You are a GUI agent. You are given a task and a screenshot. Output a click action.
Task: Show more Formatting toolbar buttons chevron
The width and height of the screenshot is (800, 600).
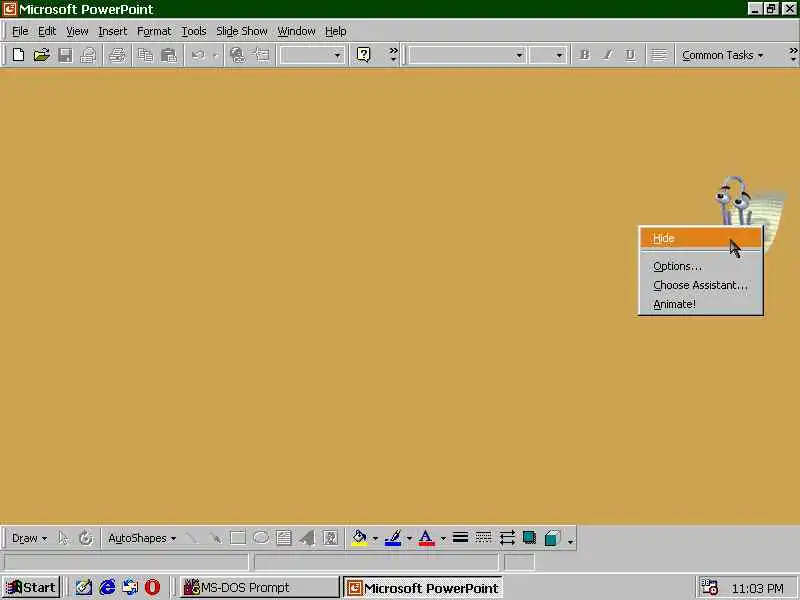[x=793, y=55]
